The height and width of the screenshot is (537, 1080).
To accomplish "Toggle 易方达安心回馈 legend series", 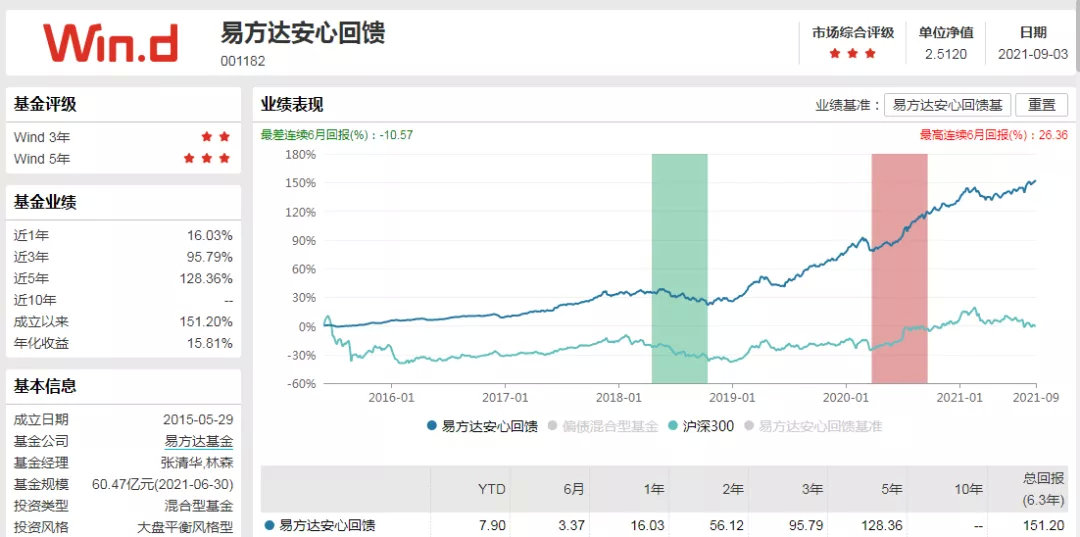I will point(482,426).
